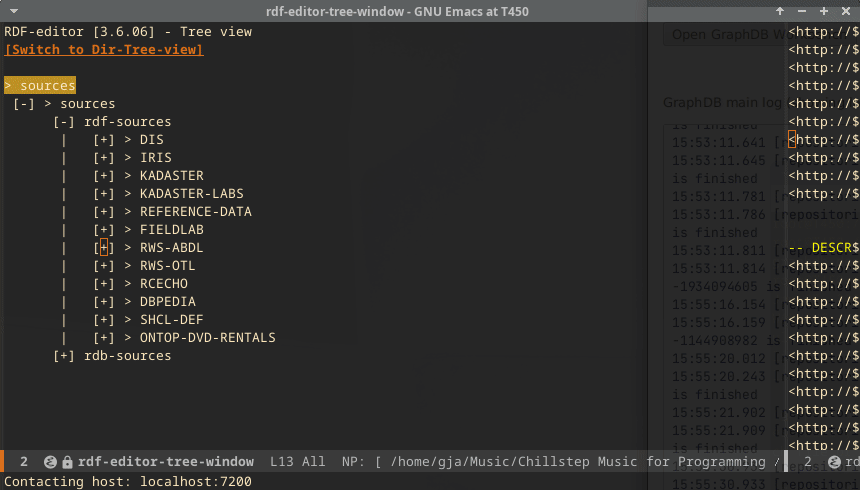
Task: Select ONTOP-DVD-RENTALS in the tree
Action: [207, 338]
